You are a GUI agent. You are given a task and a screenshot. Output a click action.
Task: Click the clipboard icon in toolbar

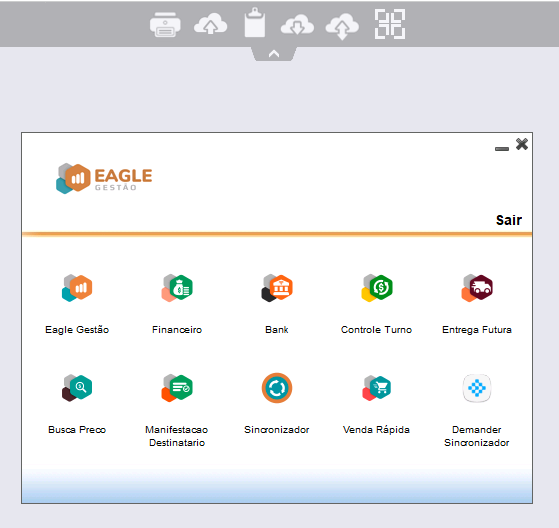click(x=255, y=22)
